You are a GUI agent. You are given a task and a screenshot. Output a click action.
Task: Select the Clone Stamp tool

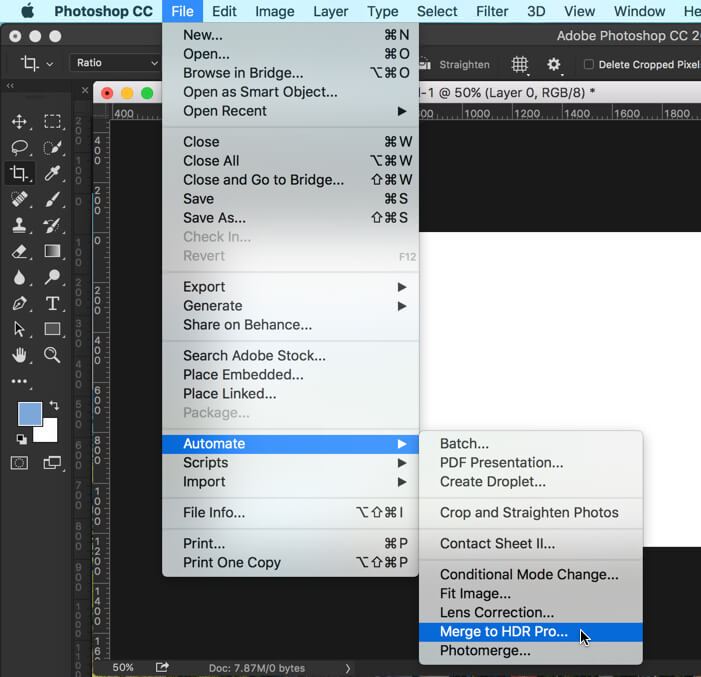pos(19,225)
